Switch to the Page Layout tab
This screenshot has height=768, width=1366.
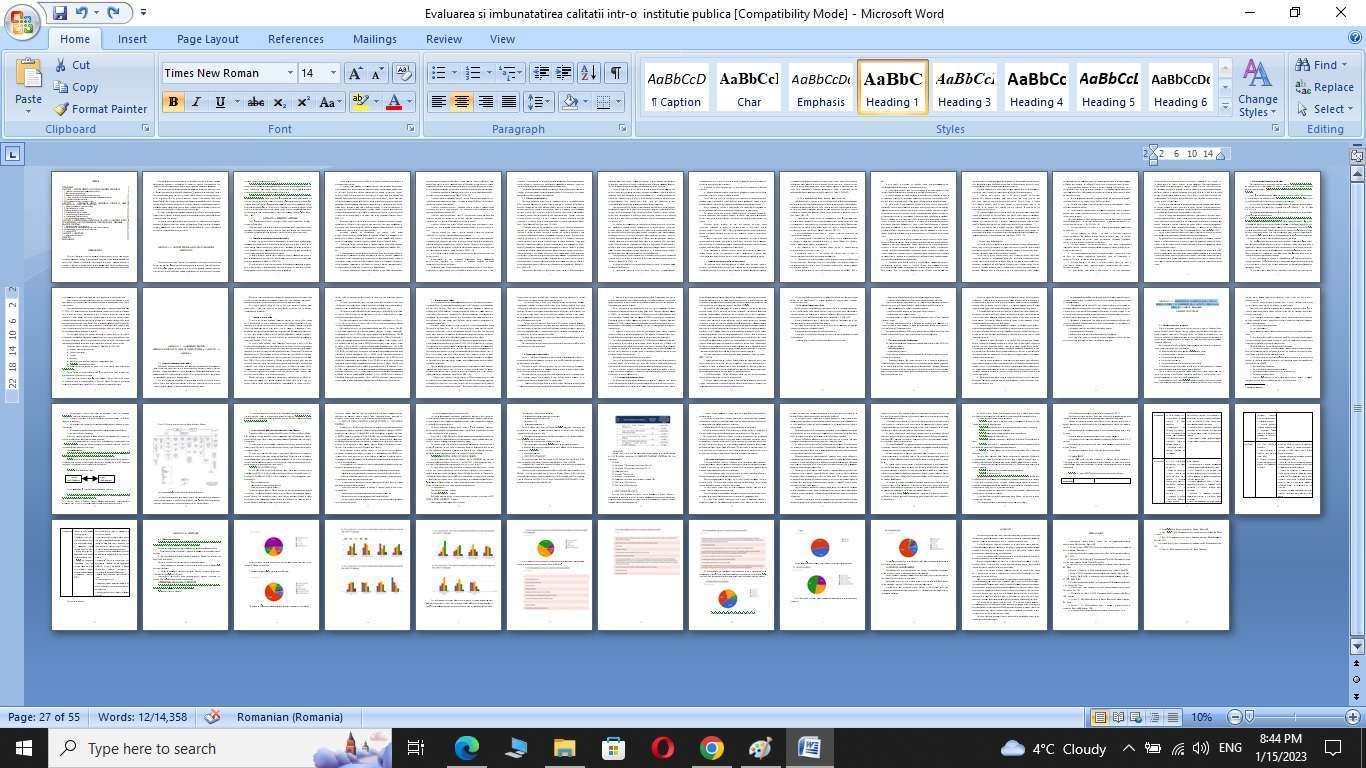pyautogui.click(x=208, y=39)
